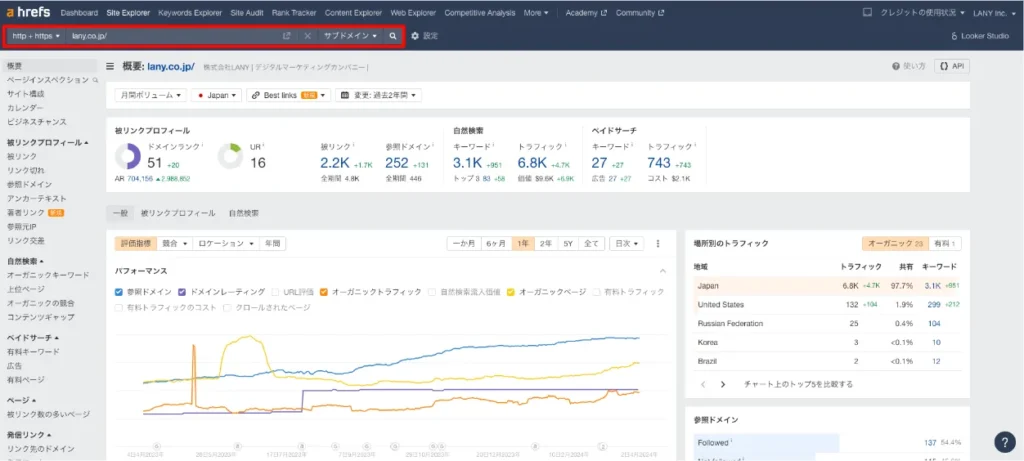Click the hamburger menu beside 概要 title
Viewport: 1024px width, 461px height.
click(110, 66)
